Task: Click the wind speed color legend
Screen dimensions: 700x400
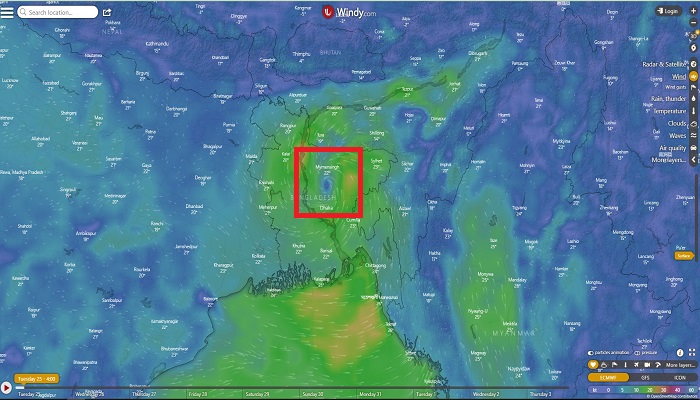Action: pyautogui.click(x=643, y=390)
